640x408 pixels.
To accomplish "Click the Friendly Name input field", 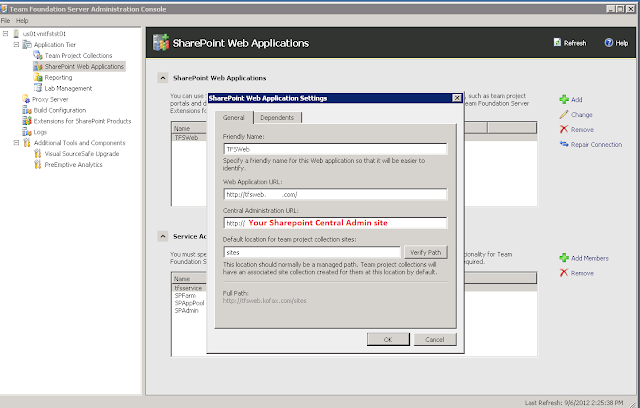I will pos(335,149).
